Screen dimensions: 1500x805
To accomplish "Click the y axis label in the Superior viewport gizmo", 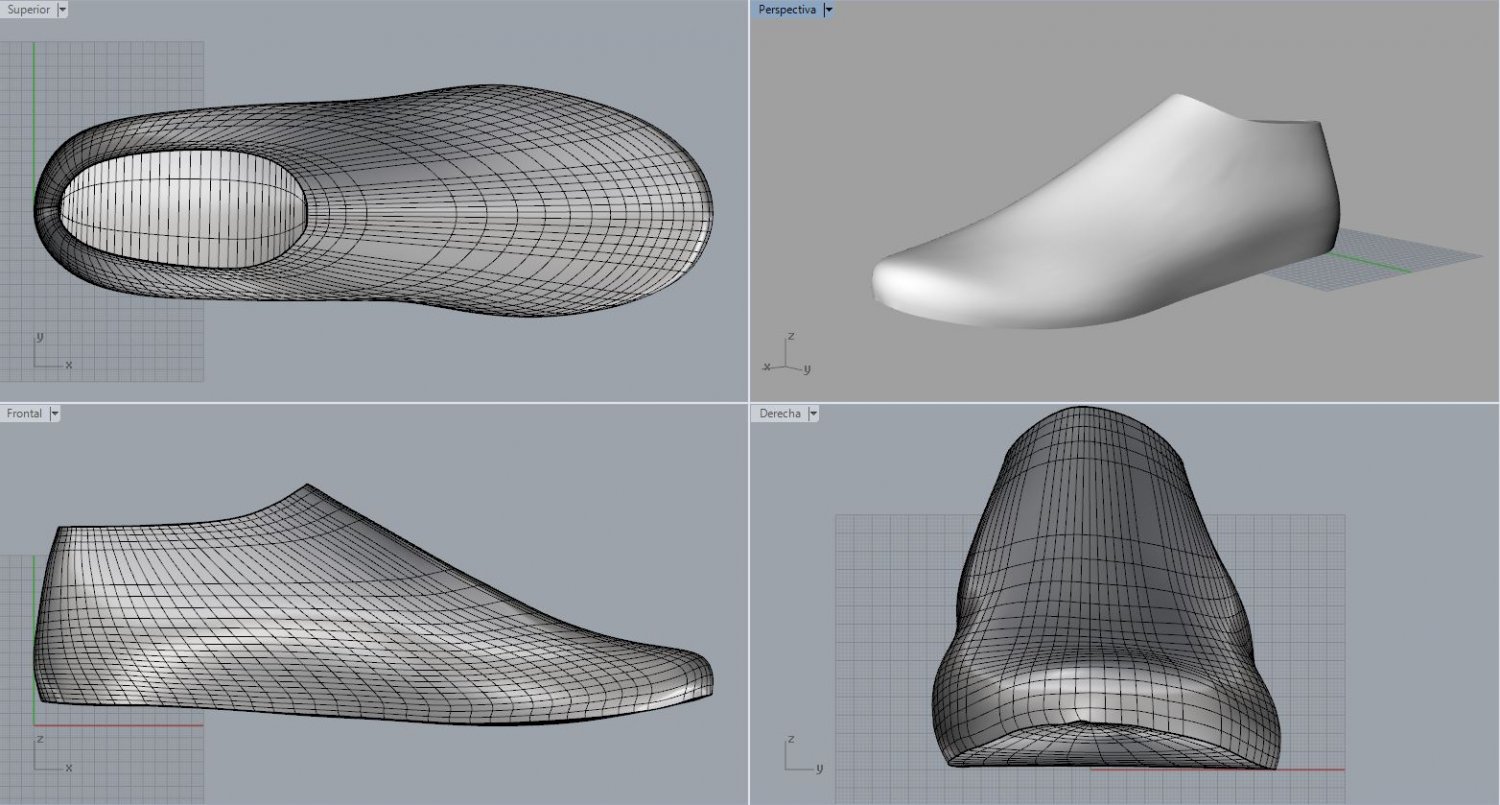I will [39, 336].
